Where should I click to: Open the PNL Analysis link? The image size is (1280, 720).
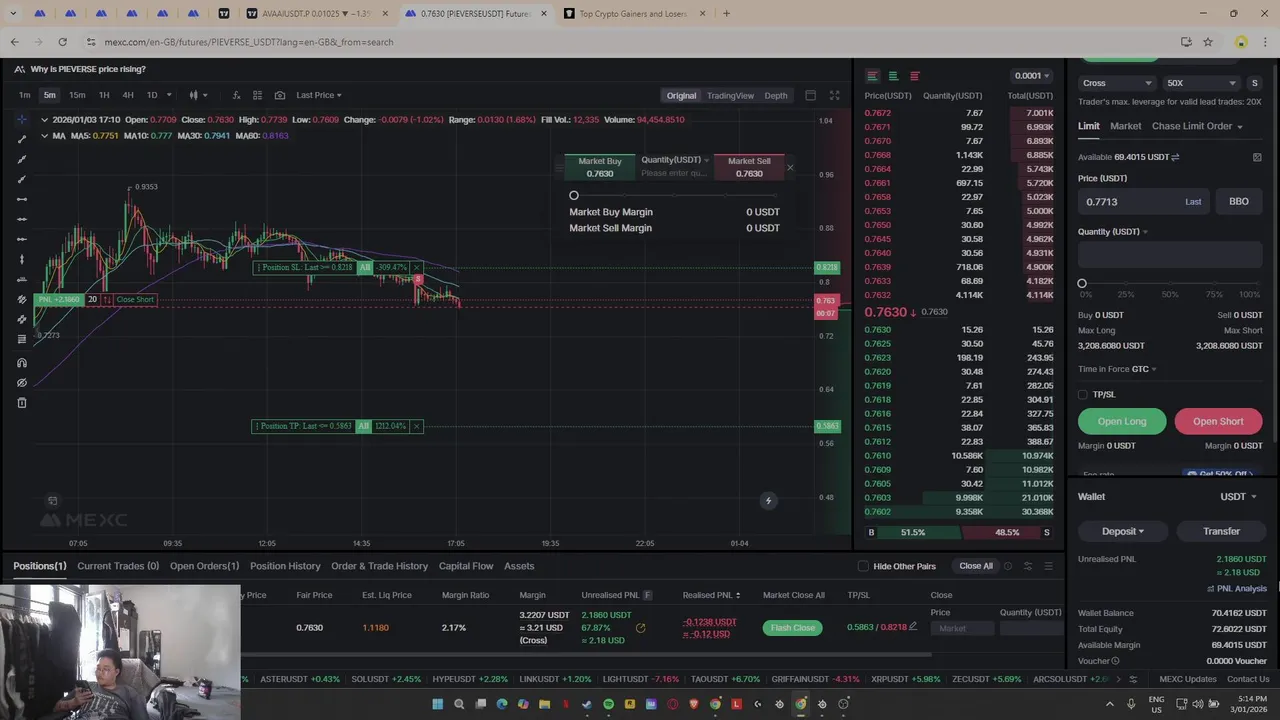1237,589
